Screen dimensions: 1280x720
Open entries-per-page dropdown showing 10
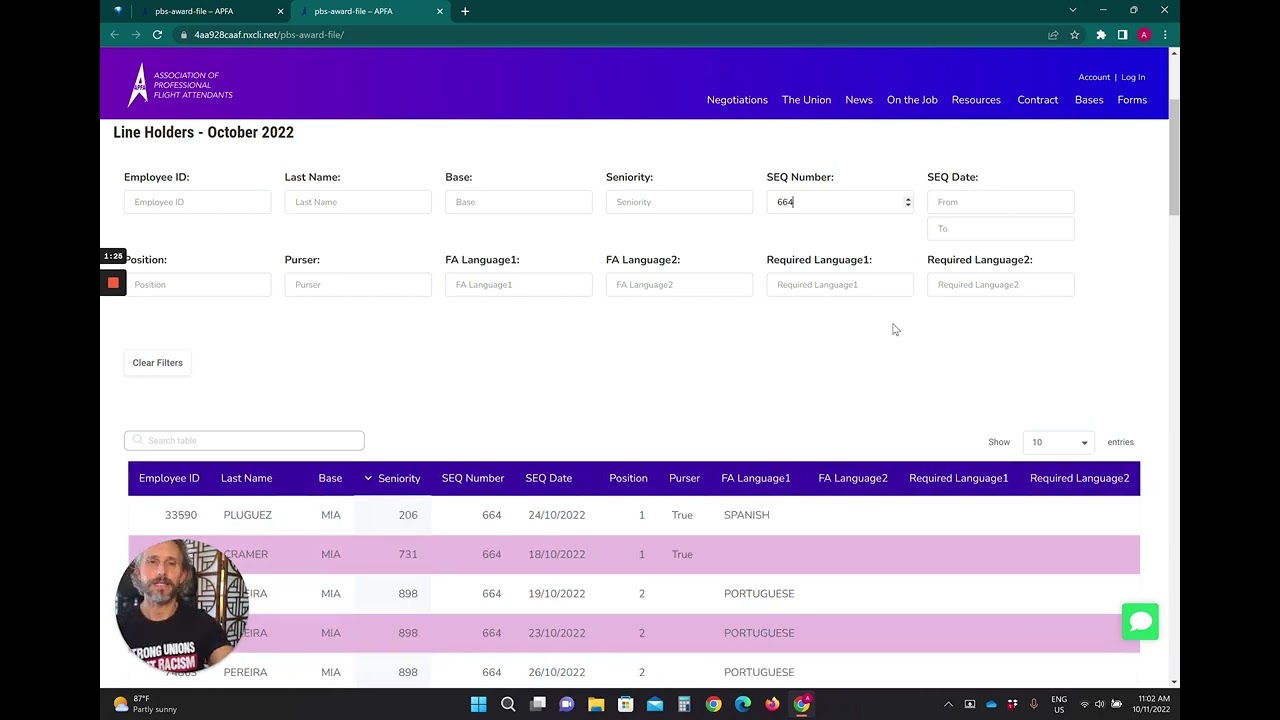coord(1059,442)
